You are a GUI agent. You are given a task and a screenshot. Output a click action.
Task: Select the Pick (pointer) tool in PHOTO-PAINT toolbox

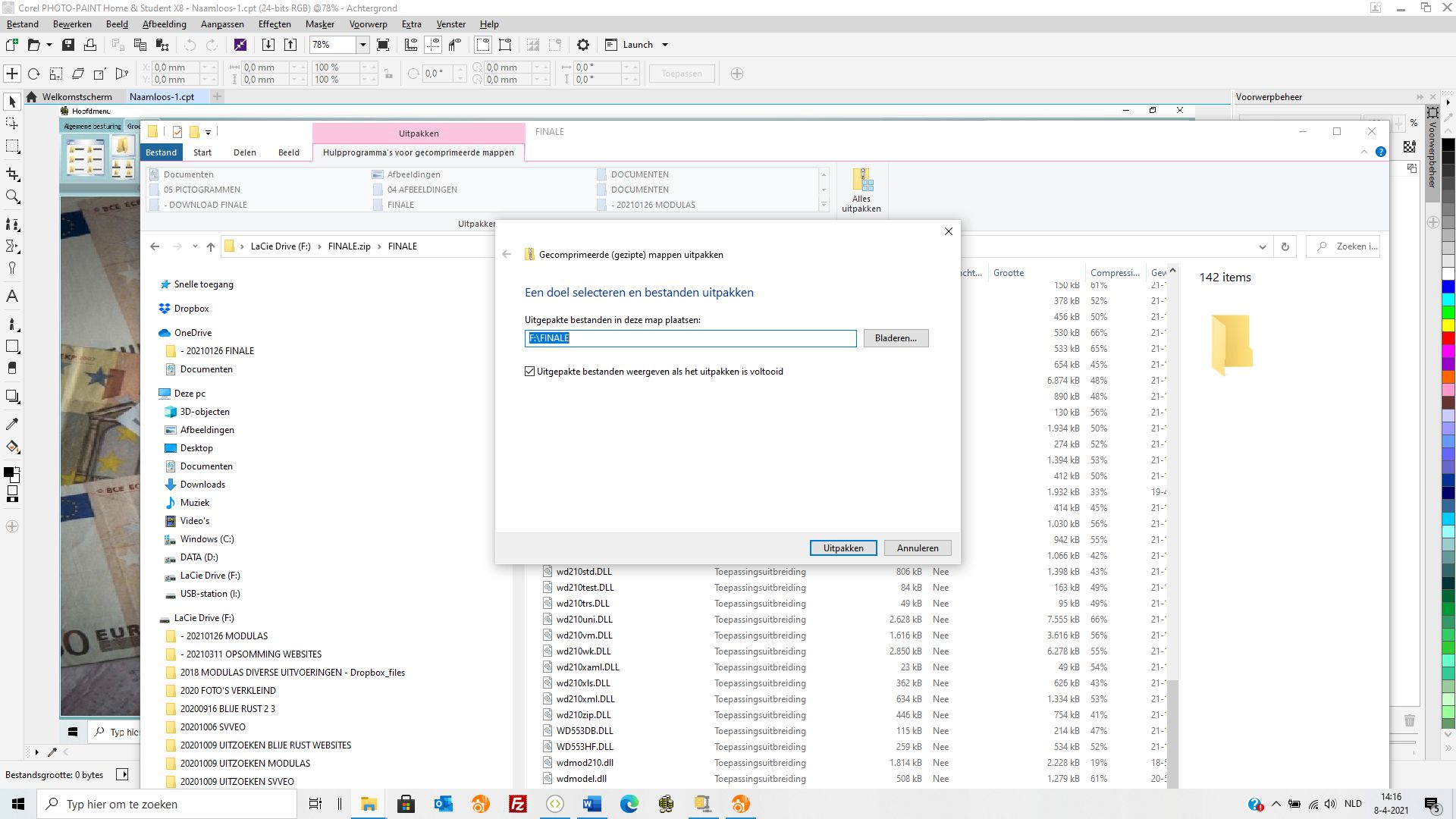click(12, 102)
